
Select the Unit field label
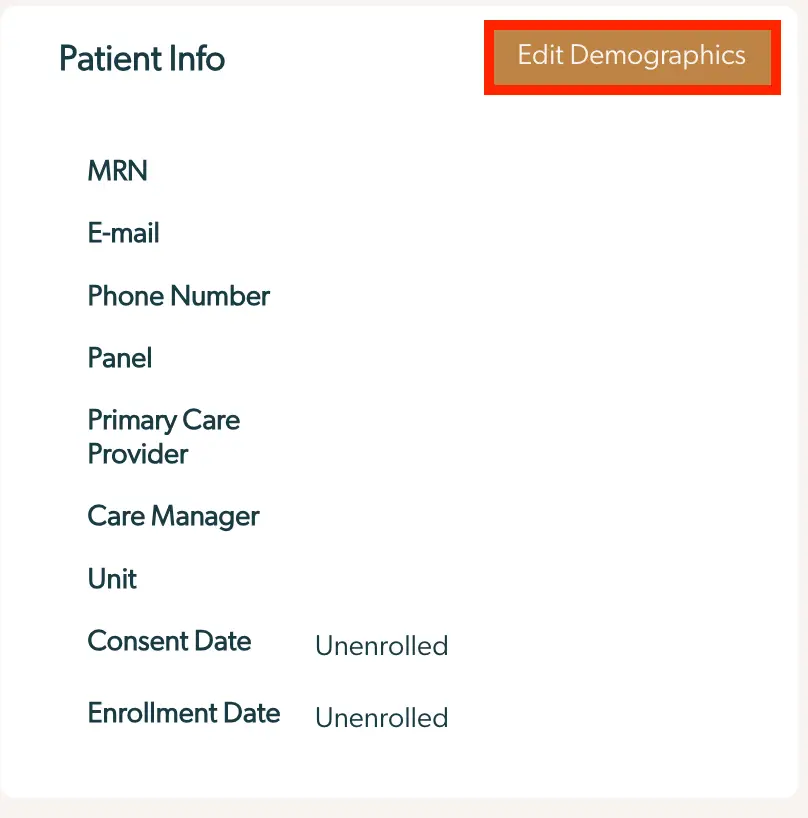coord(111,578)
